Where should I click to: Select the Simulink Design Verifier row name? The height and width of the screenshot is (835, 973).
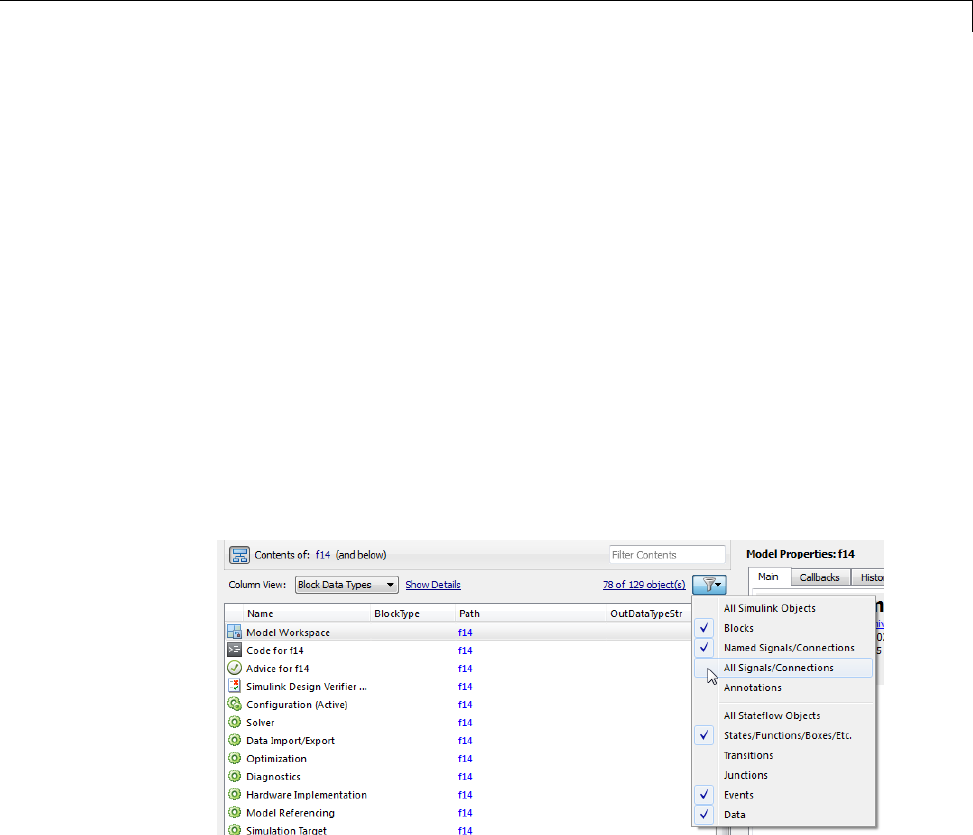pyautogui.click(x=306, y=686)
